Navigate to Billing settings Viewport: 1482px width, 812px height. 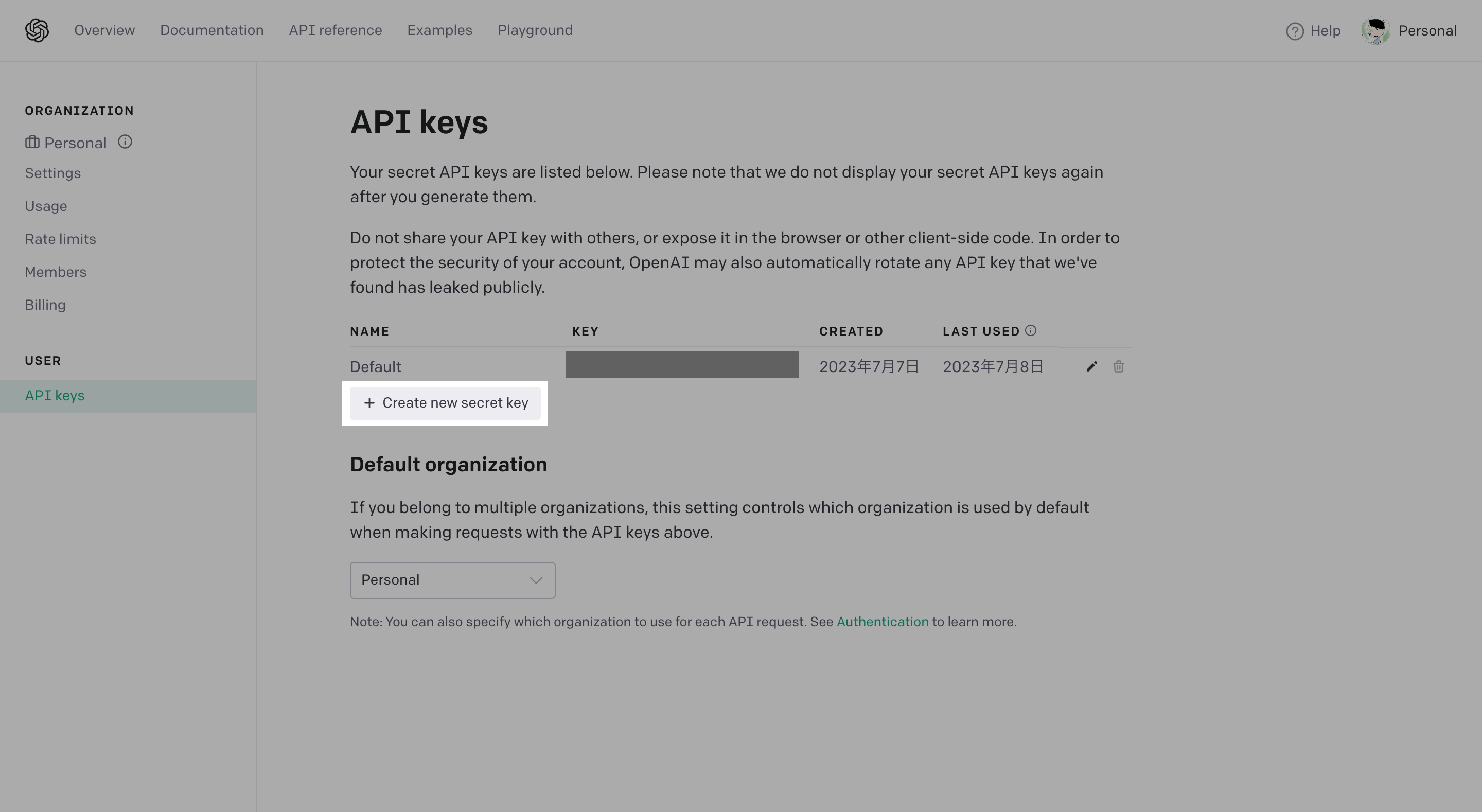pyautogui.click(x=45, y=305)
